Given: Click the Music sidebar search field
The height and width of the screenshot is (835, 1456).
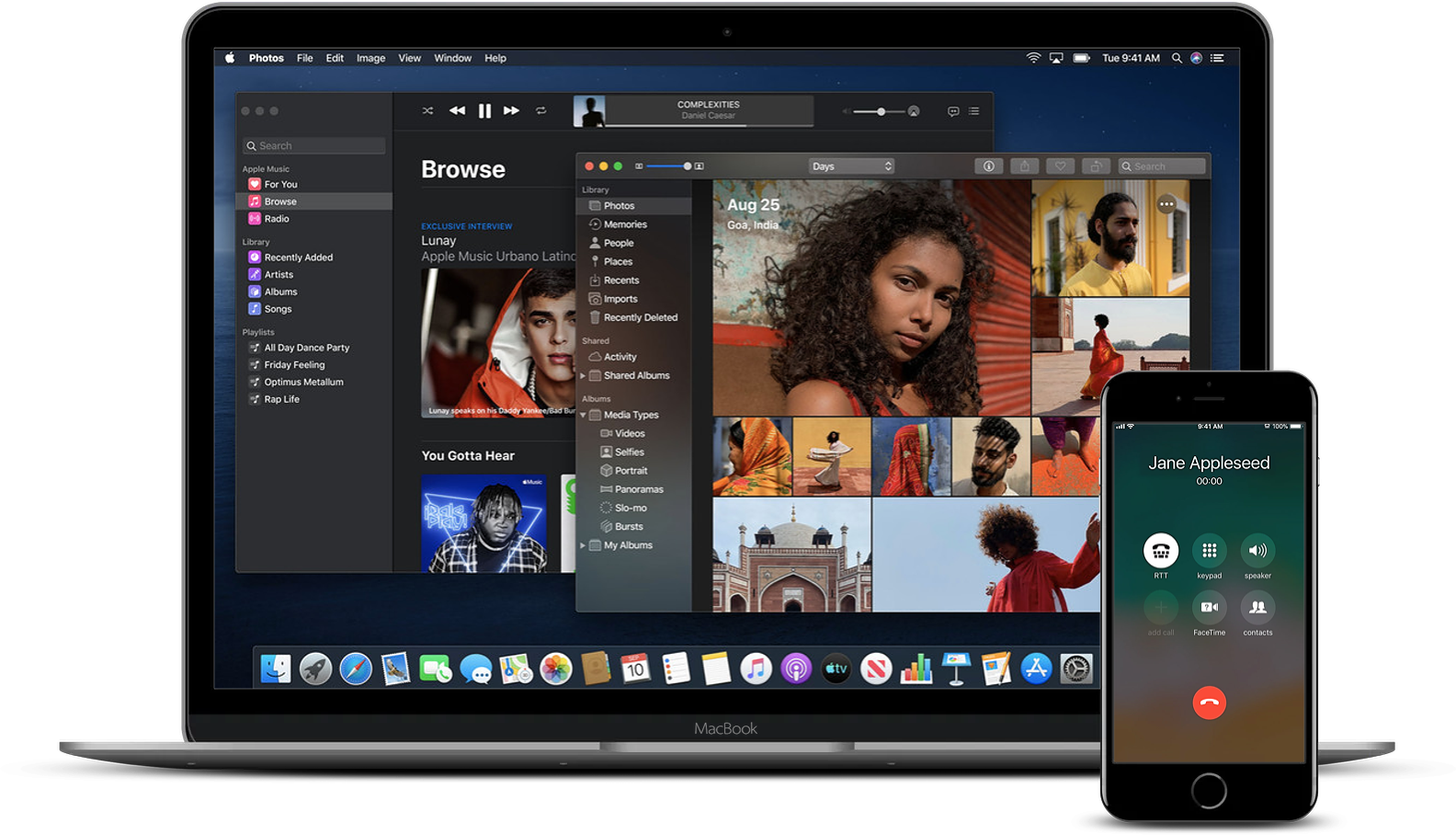Looking at the screenshot, I should pos(314,145).
